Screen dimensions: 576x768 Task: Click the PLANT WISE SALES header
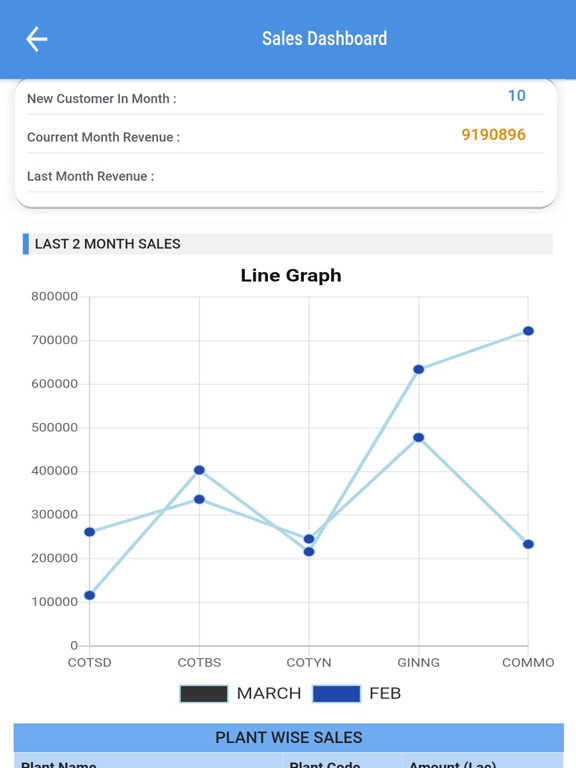click(x=288, y=738)
